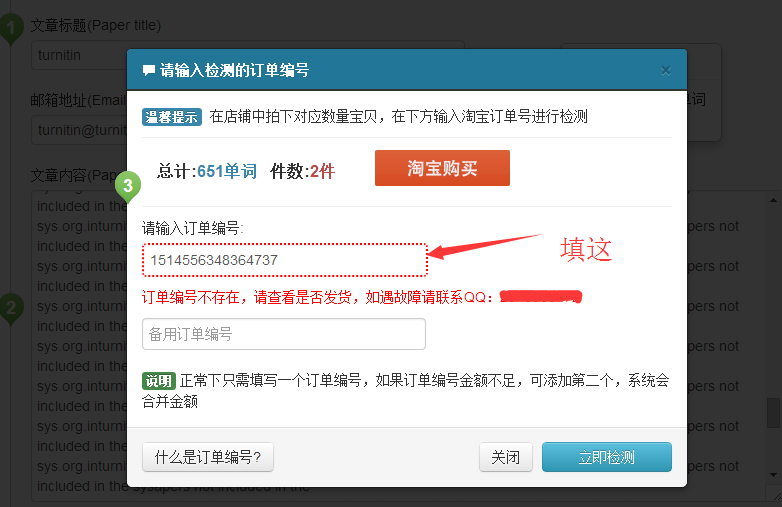
Task: Click the green 说明 badge
Action: [159, 381]
